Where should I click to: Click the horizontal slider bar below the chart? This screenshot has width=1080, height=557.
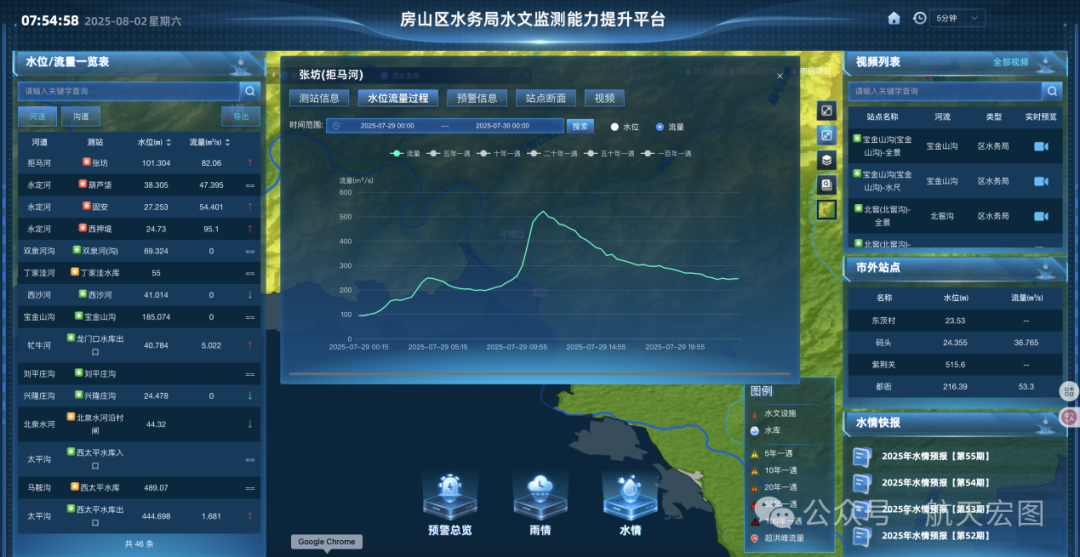[x=539, y=375]
